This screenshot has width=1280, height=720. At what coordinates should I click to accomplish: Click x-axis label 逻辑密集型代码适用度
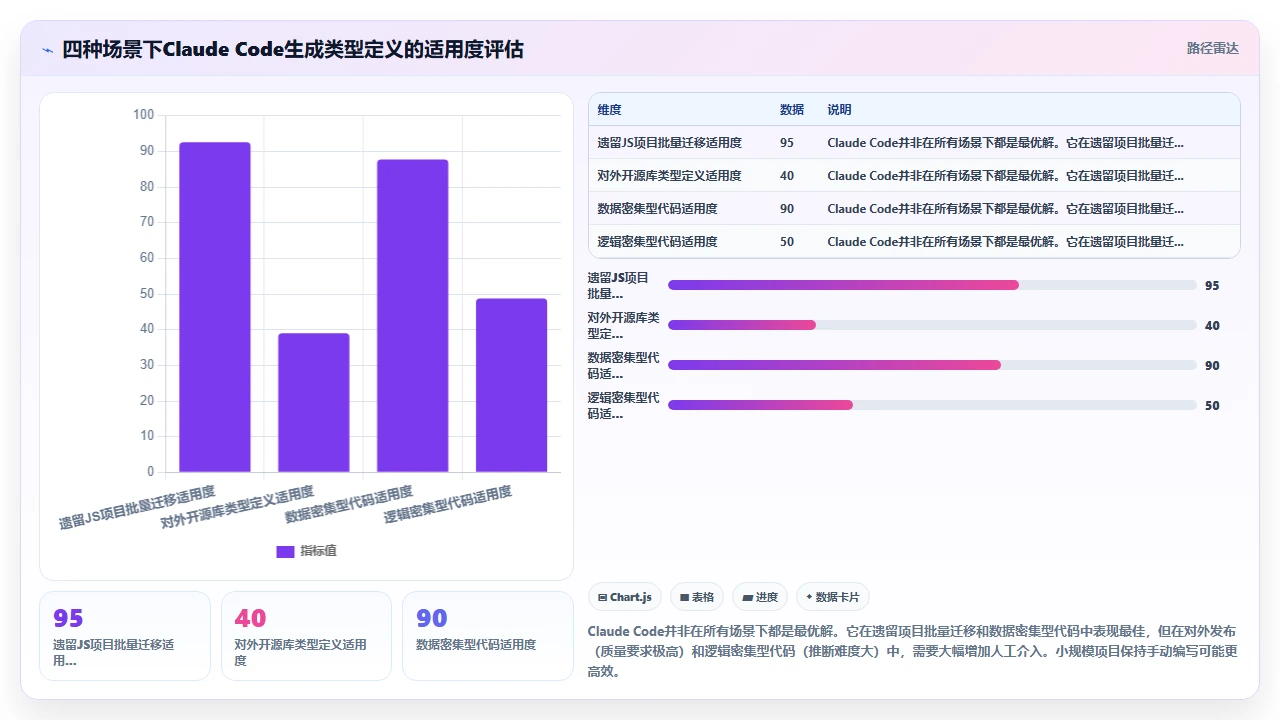click(x=447, y=505)
